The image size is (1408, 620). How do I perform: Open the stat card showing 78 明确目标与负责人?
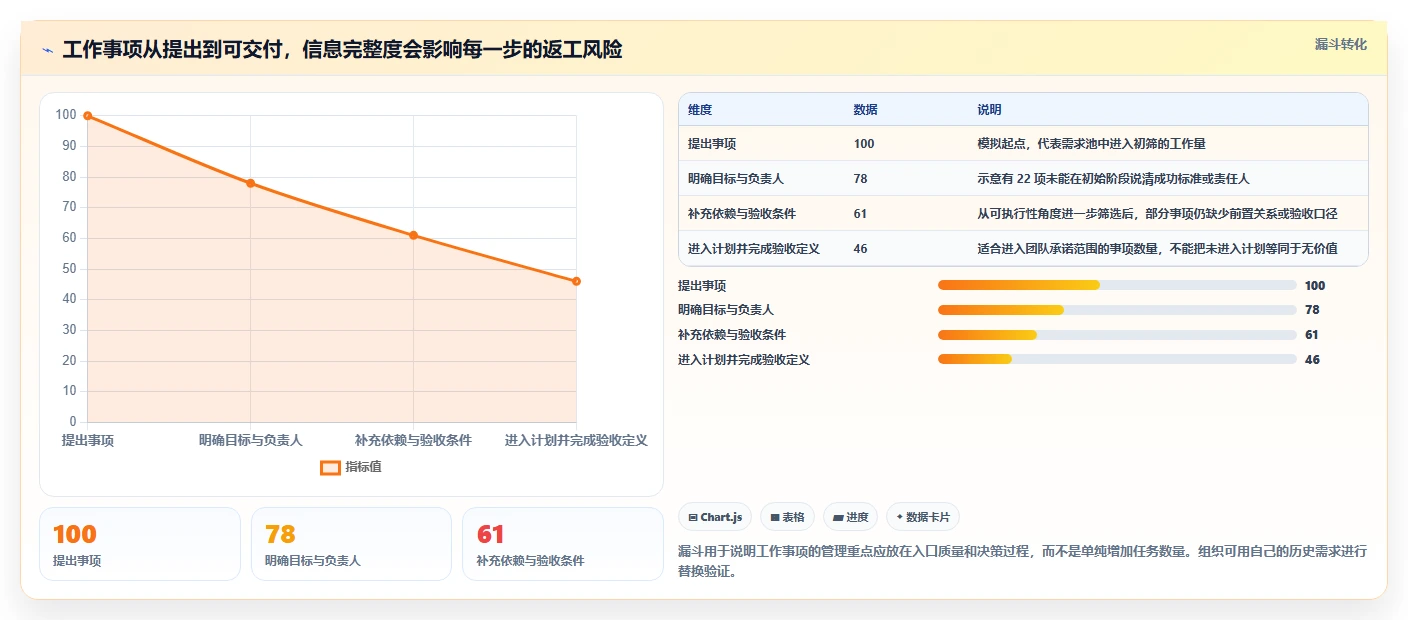pos(352,544)
